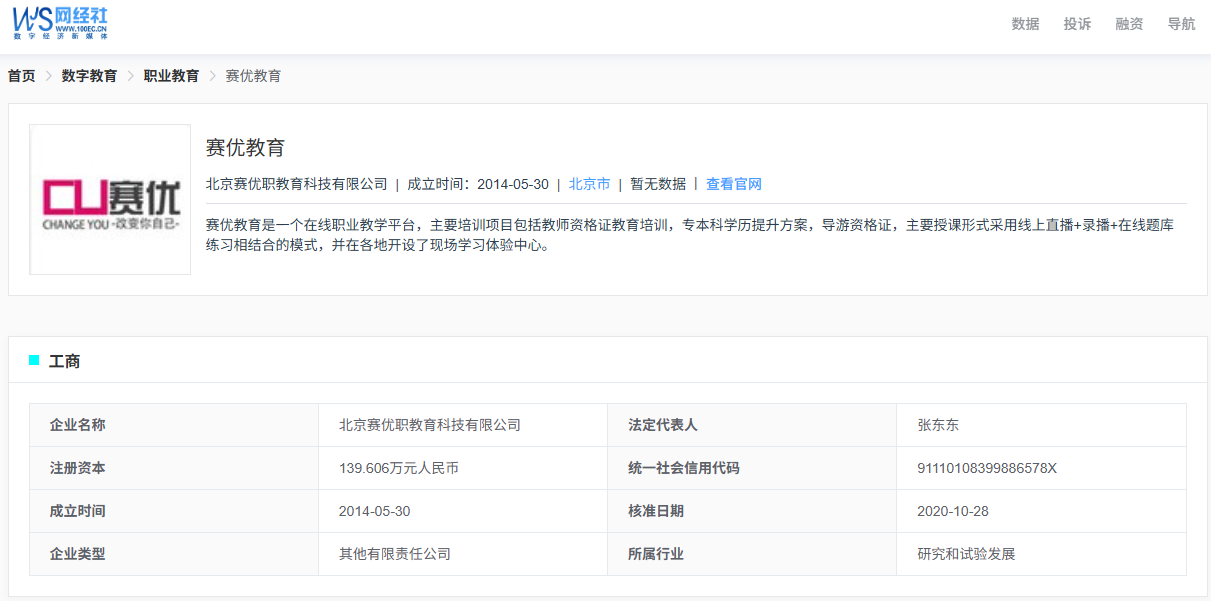
Task: Click the 赛优教育 company heading
Action: (245, 148)
